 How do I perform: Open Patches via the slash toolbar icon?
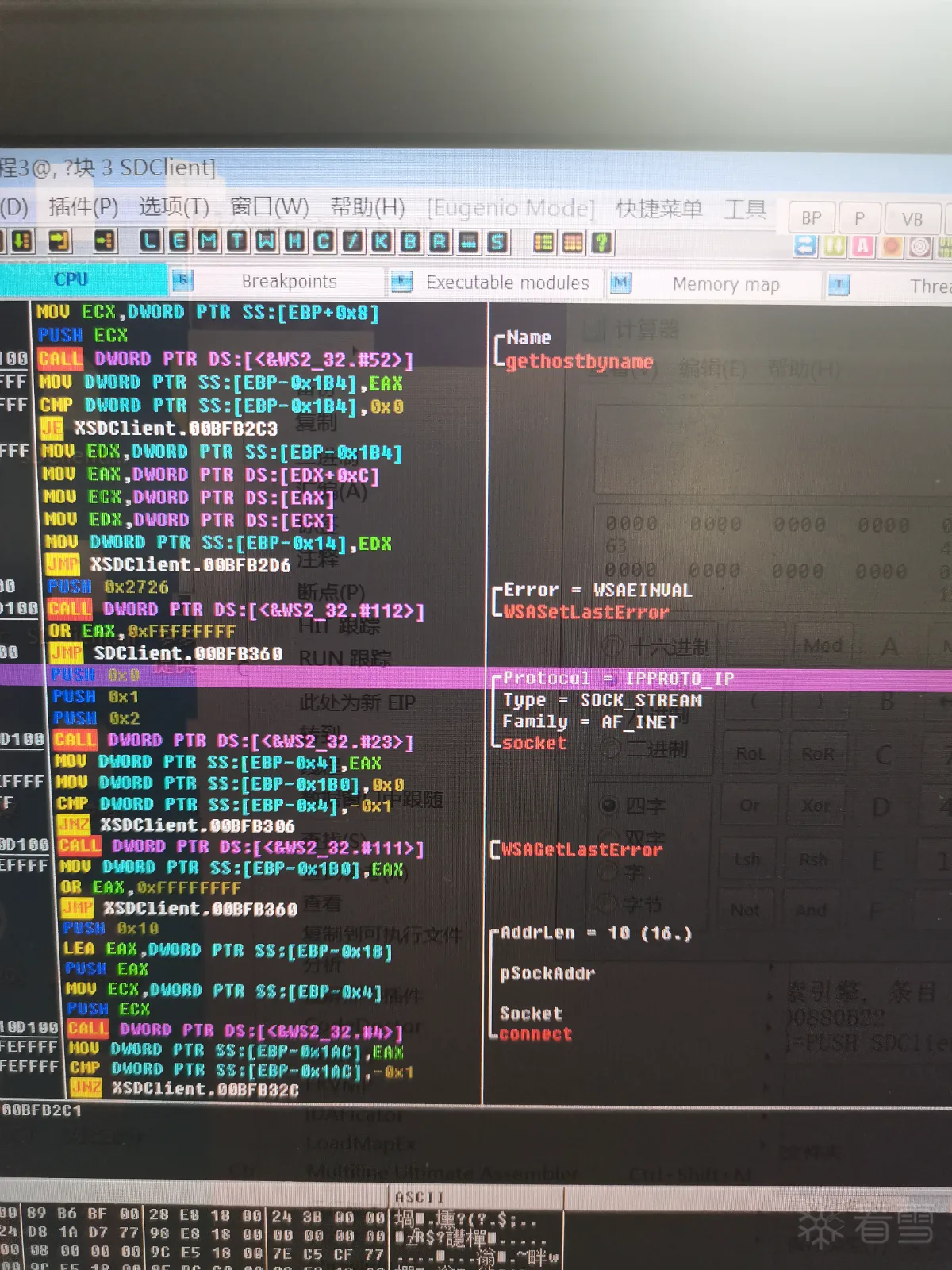352,241
